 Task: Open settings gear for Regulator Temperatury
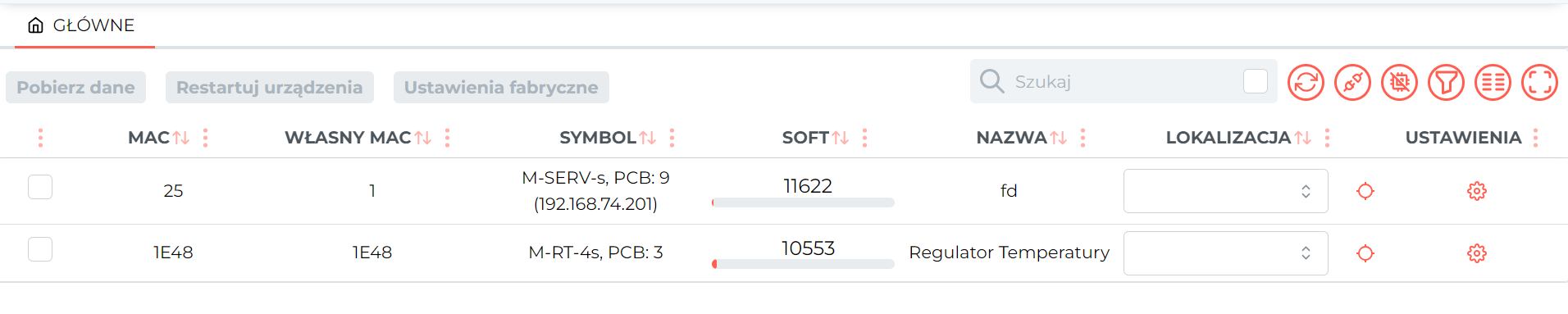click(x=1477, y=253)
